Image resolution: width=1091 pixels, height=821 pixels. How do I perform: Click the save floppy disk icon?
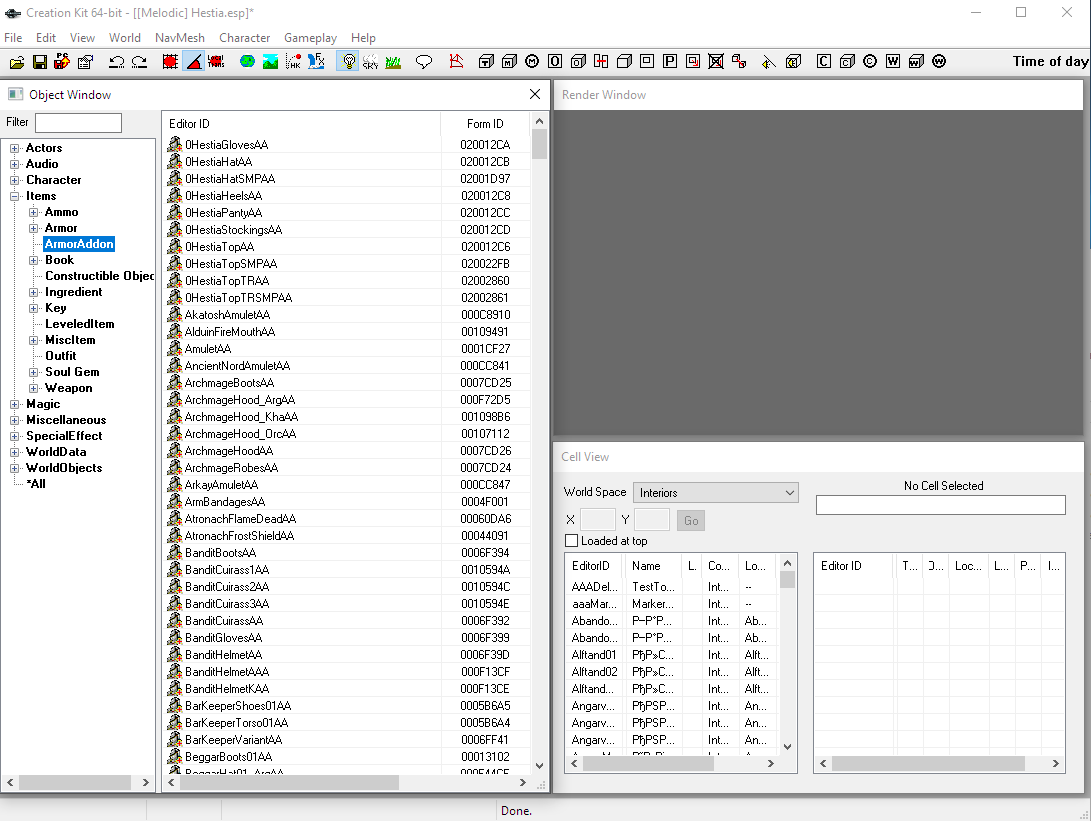pos(40,62)
